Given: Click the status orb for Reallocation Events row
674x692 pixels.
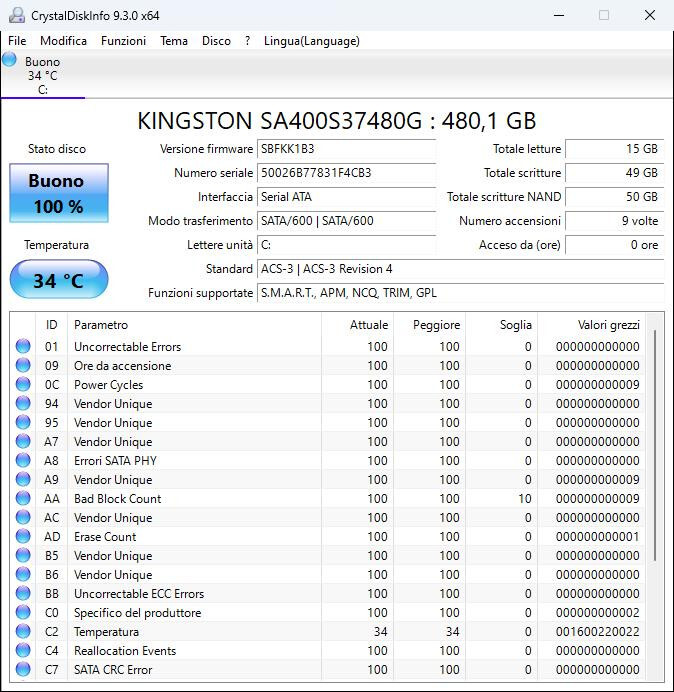Looking at the screenshot, I should [23, 650].
